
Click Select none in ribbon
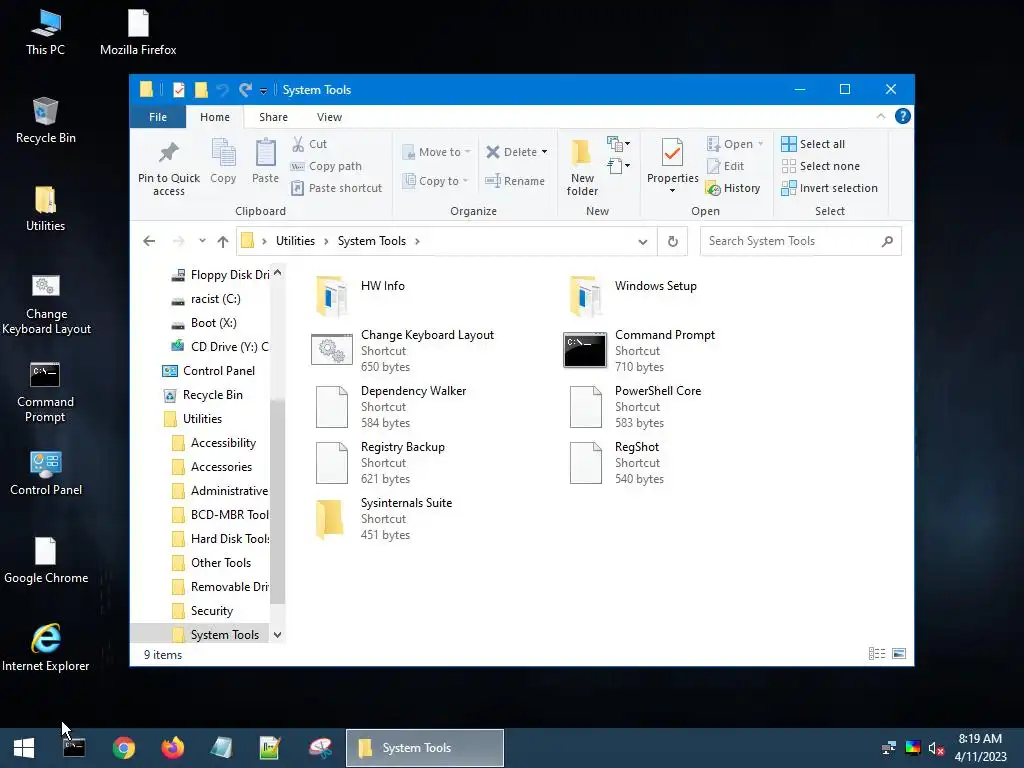820,166
